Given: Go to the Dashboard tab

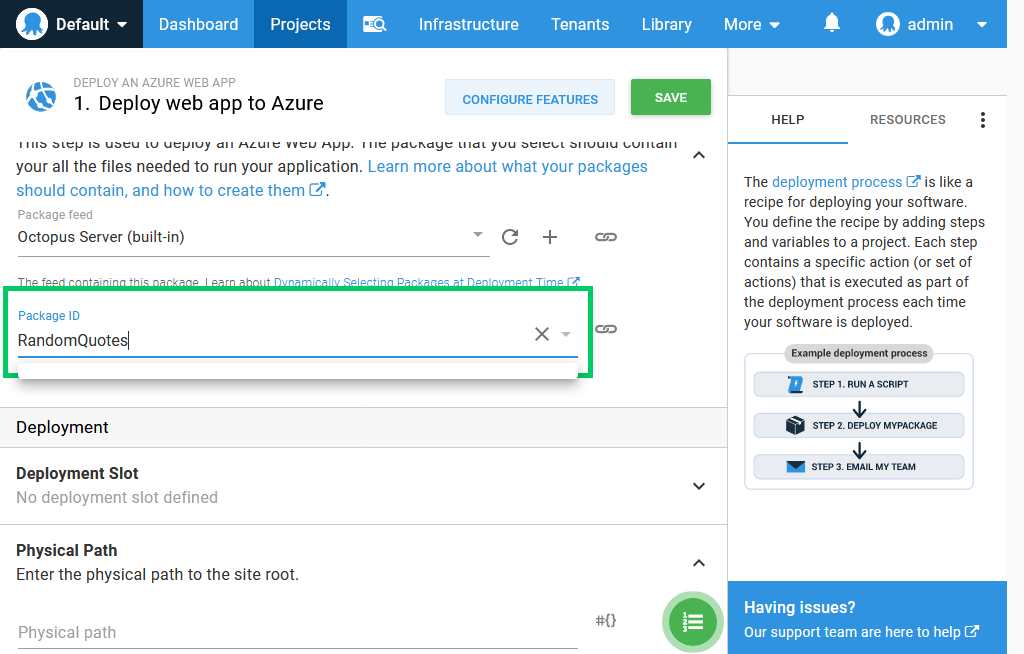Looking at the screenshot, I should pyautogui.click(x=199, y=24).
